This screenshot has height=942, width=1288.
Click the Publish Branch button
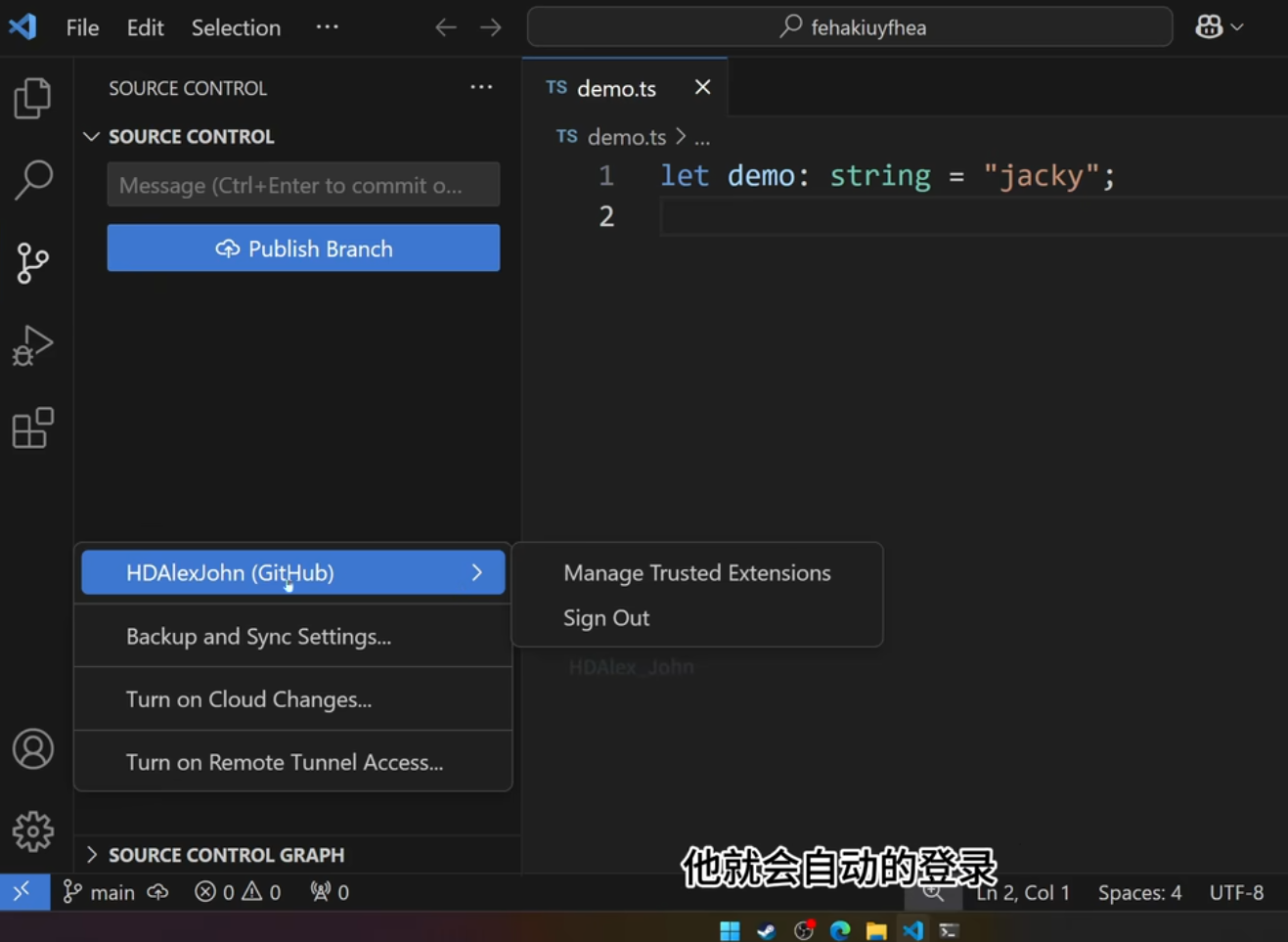pos(303,248)
